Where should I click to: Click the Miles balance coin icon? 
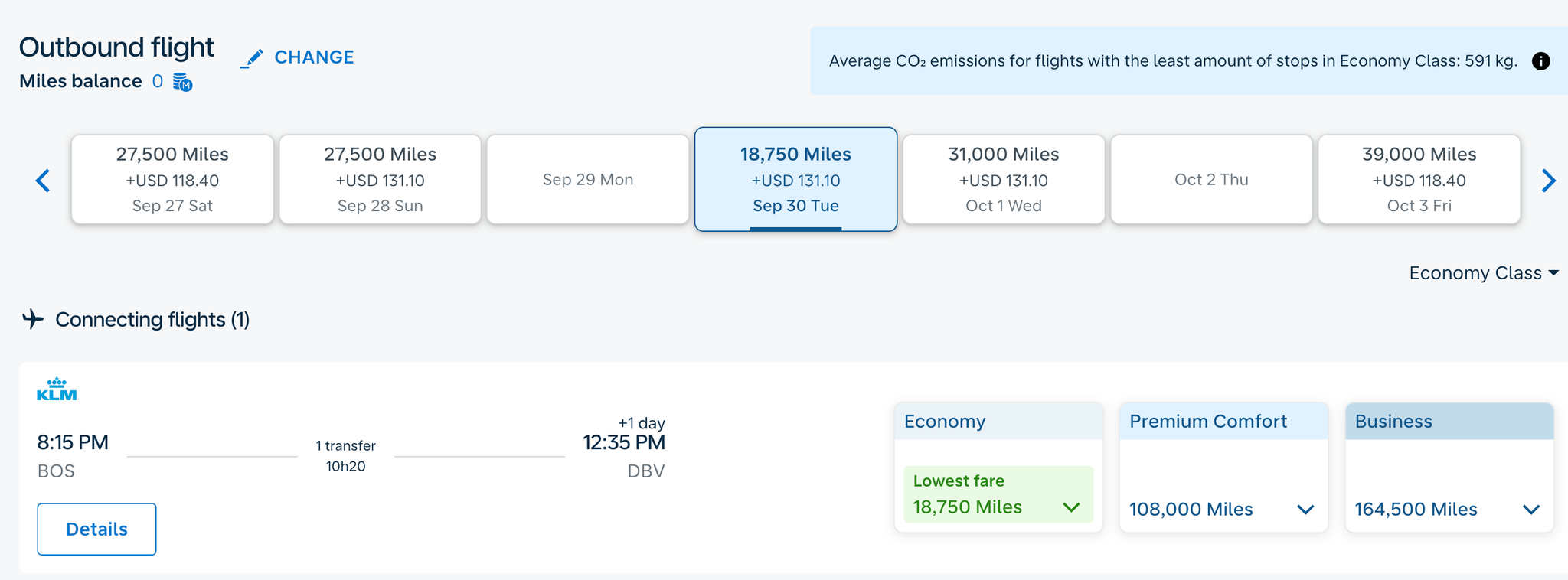[x=181, y=81]
